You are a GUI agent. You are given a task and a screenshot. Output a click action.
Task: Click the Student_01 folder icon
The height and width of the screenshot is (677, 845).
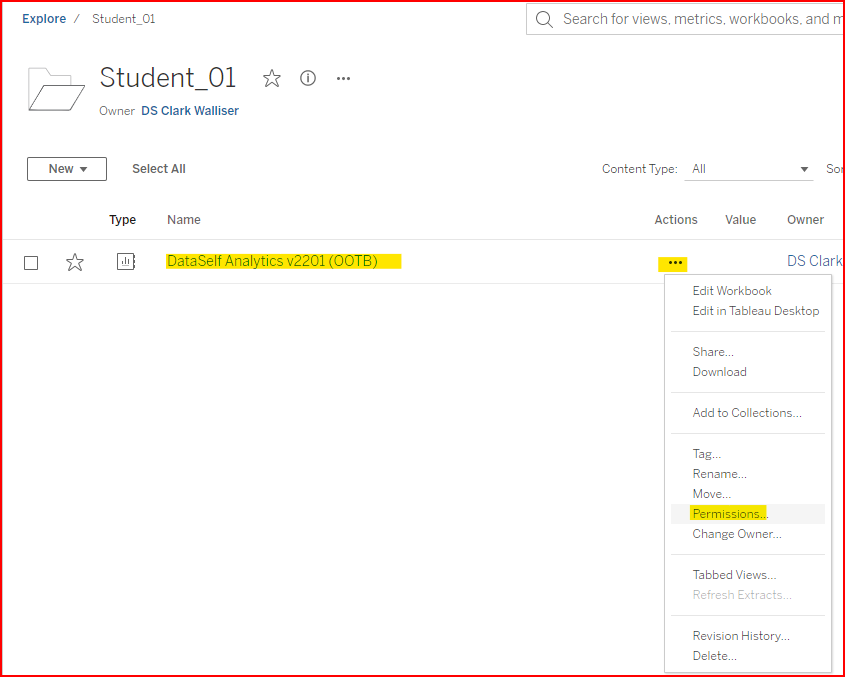coord(56,88)
